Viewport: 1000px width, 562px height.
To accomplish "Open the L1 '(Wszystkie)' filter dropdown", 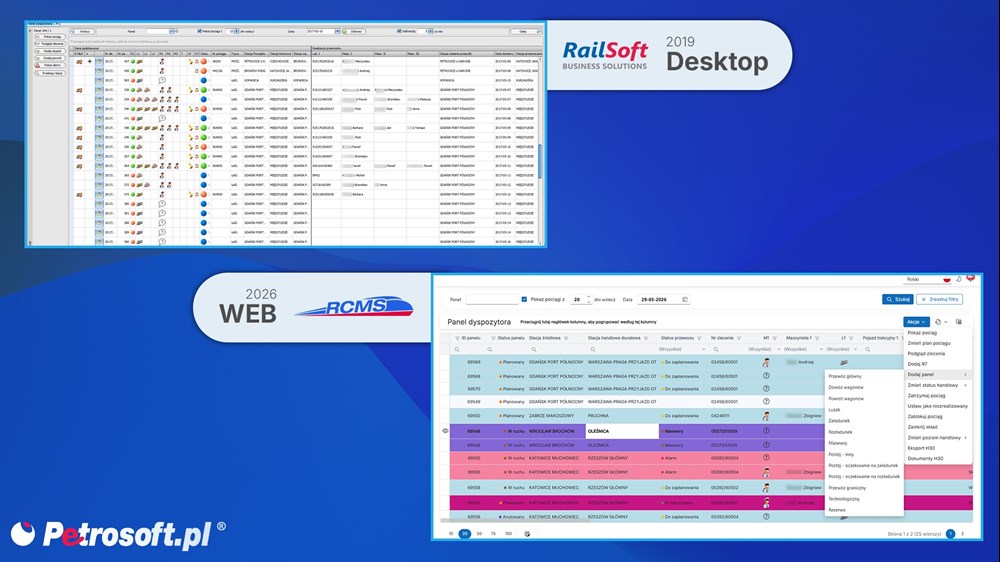I will click(842, 350).
